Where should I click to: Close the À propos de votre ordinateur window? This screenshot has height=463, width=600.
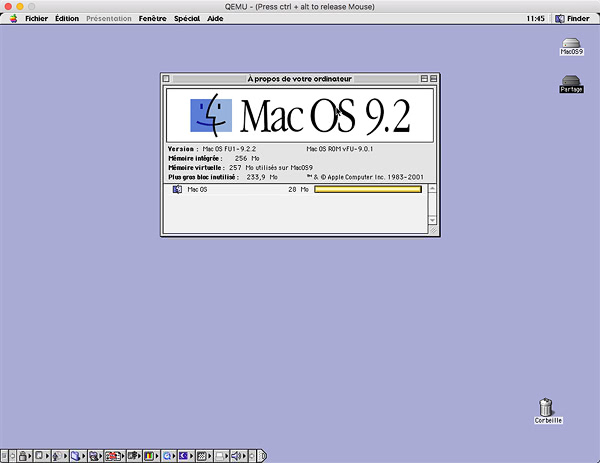(166, 78)
